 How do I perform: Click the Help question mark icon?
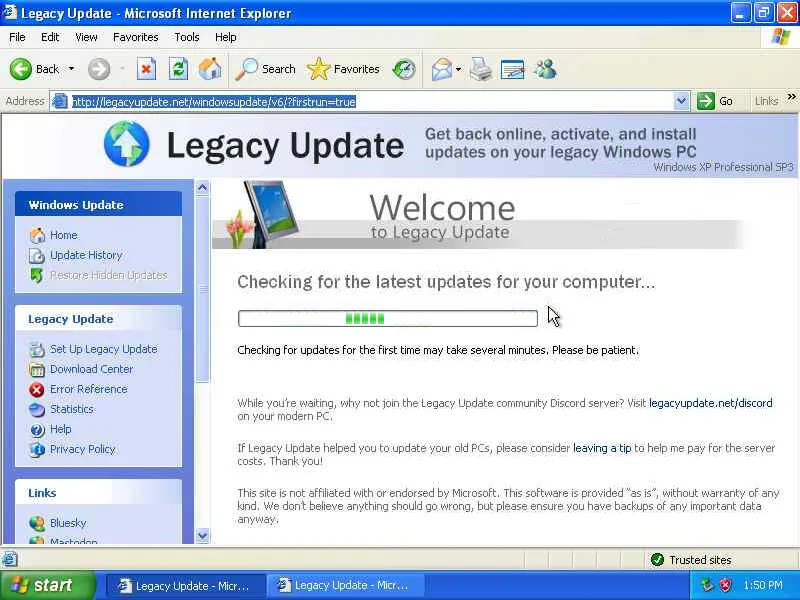pyautogui.click(x=37, y=430)
